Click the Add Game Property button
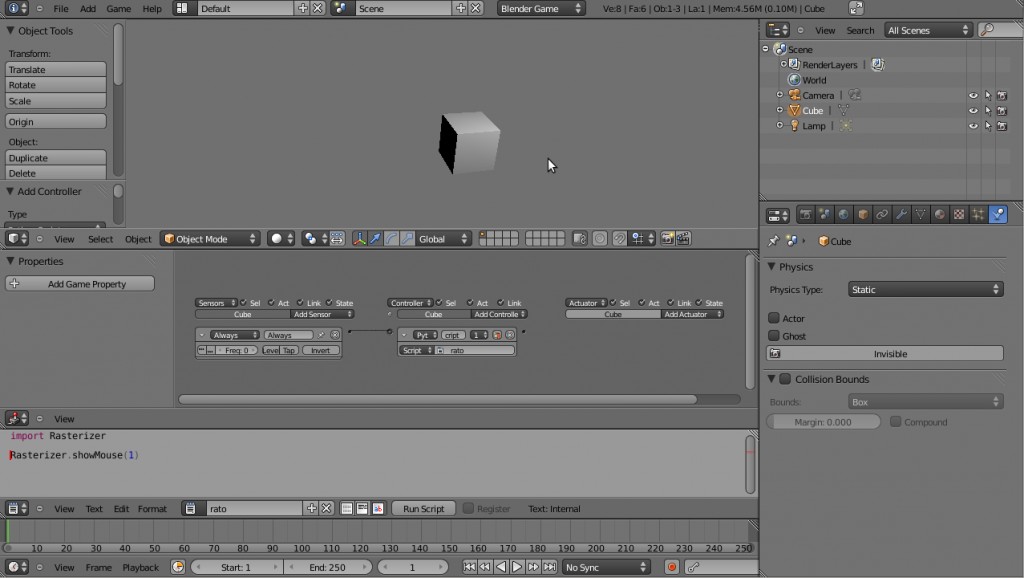Image resolution: width=1024 pixels, height=578 pixels. coord(82,283)
